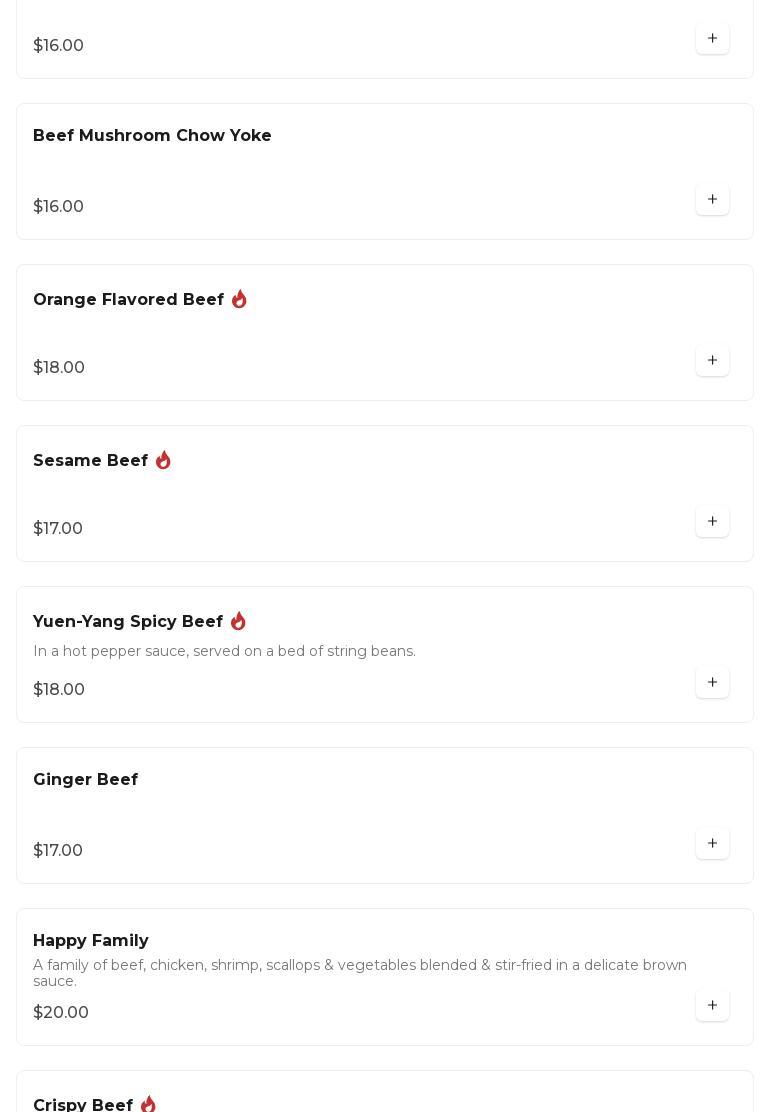Screen dimensions: 770x1112
Task: Click the Happy Family description text
Action: pyautogui.click(x=360, y=973)
